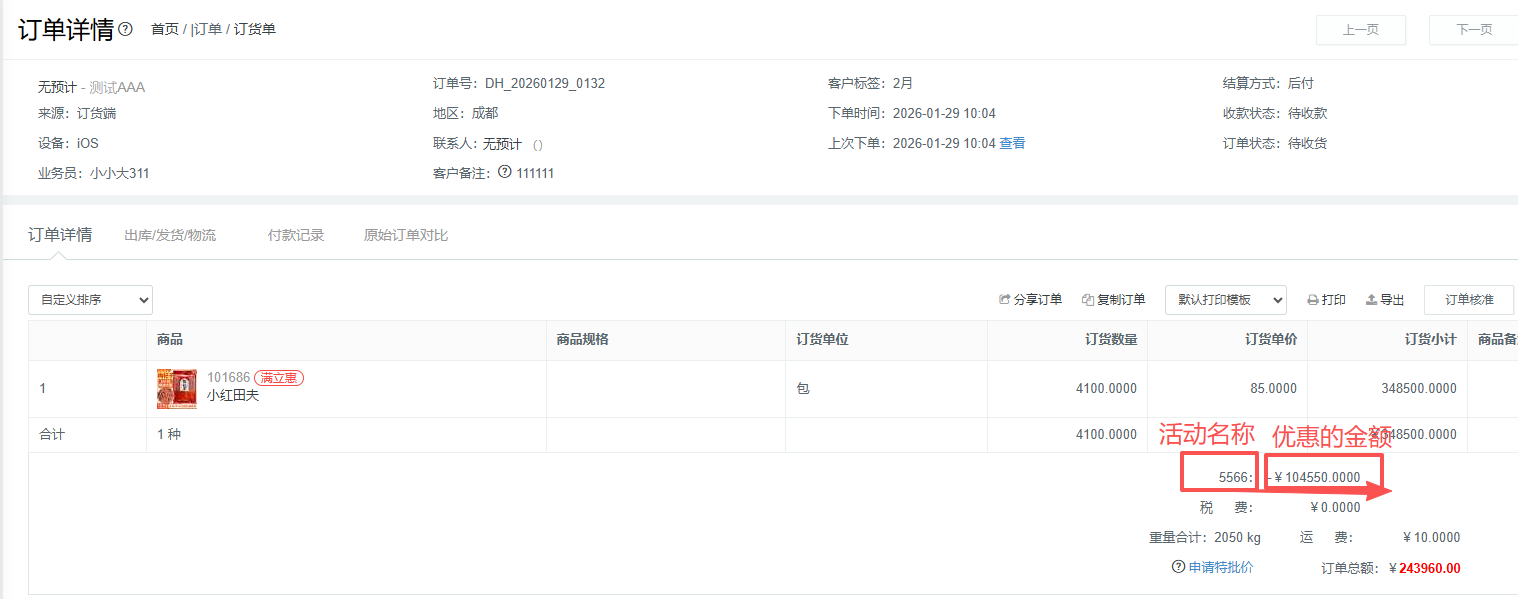Open the 出库/发货/物流 tab

pyautogui.click(x=170, y=236)
